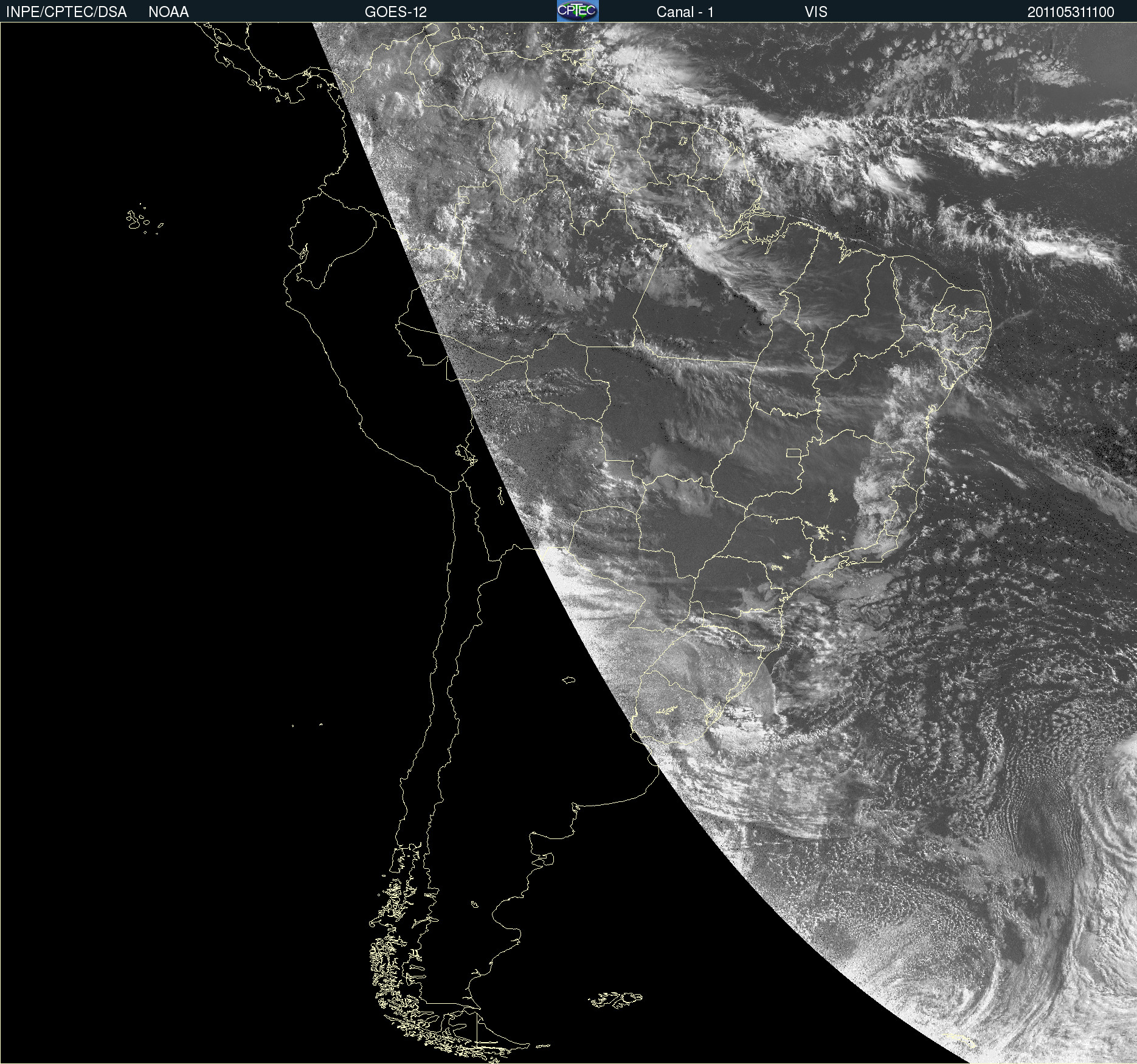
Task: Click the Canal - 1 channel label
Action: click(685, 12)
